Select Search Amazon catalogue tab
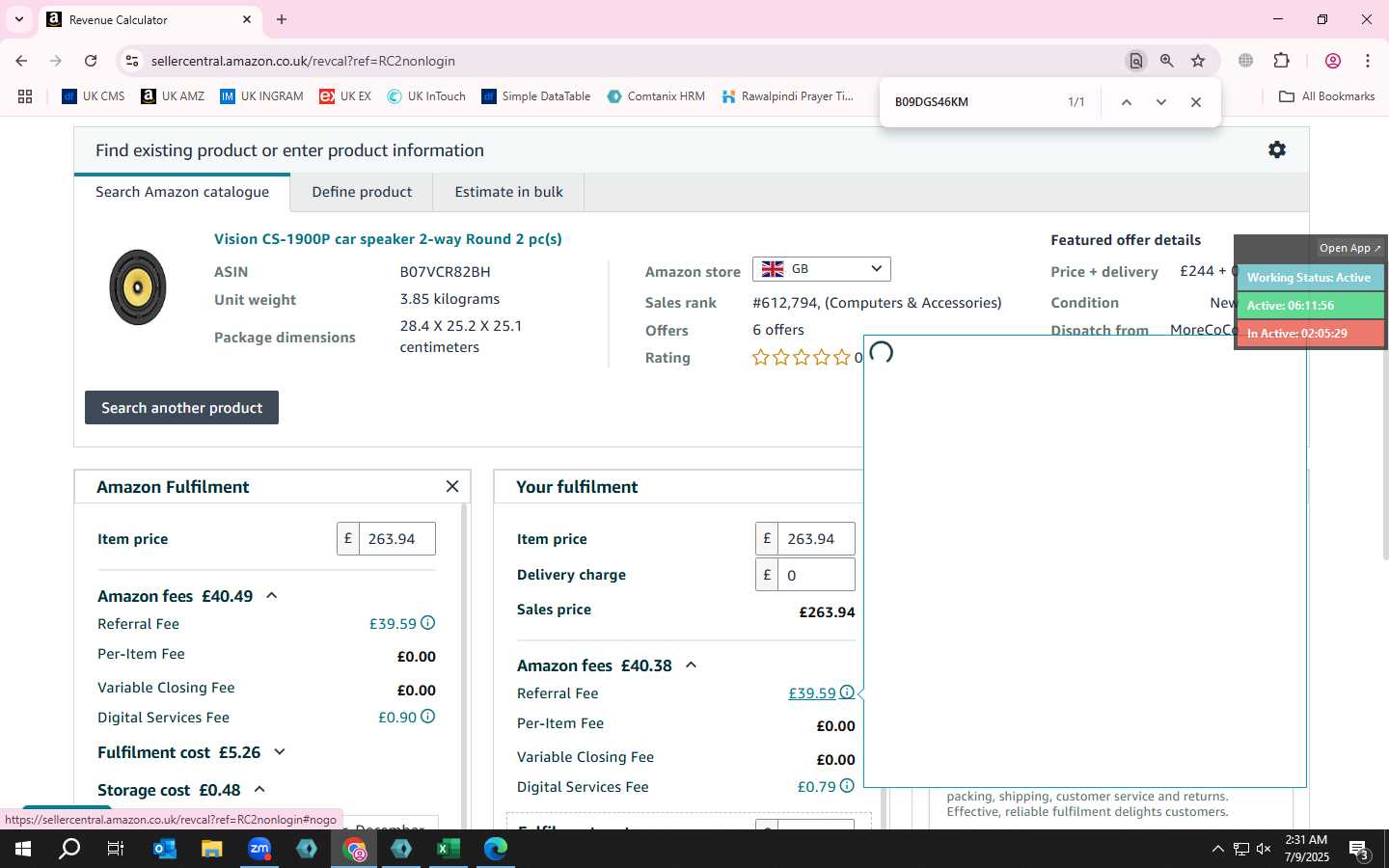 (x=182, y=192)
